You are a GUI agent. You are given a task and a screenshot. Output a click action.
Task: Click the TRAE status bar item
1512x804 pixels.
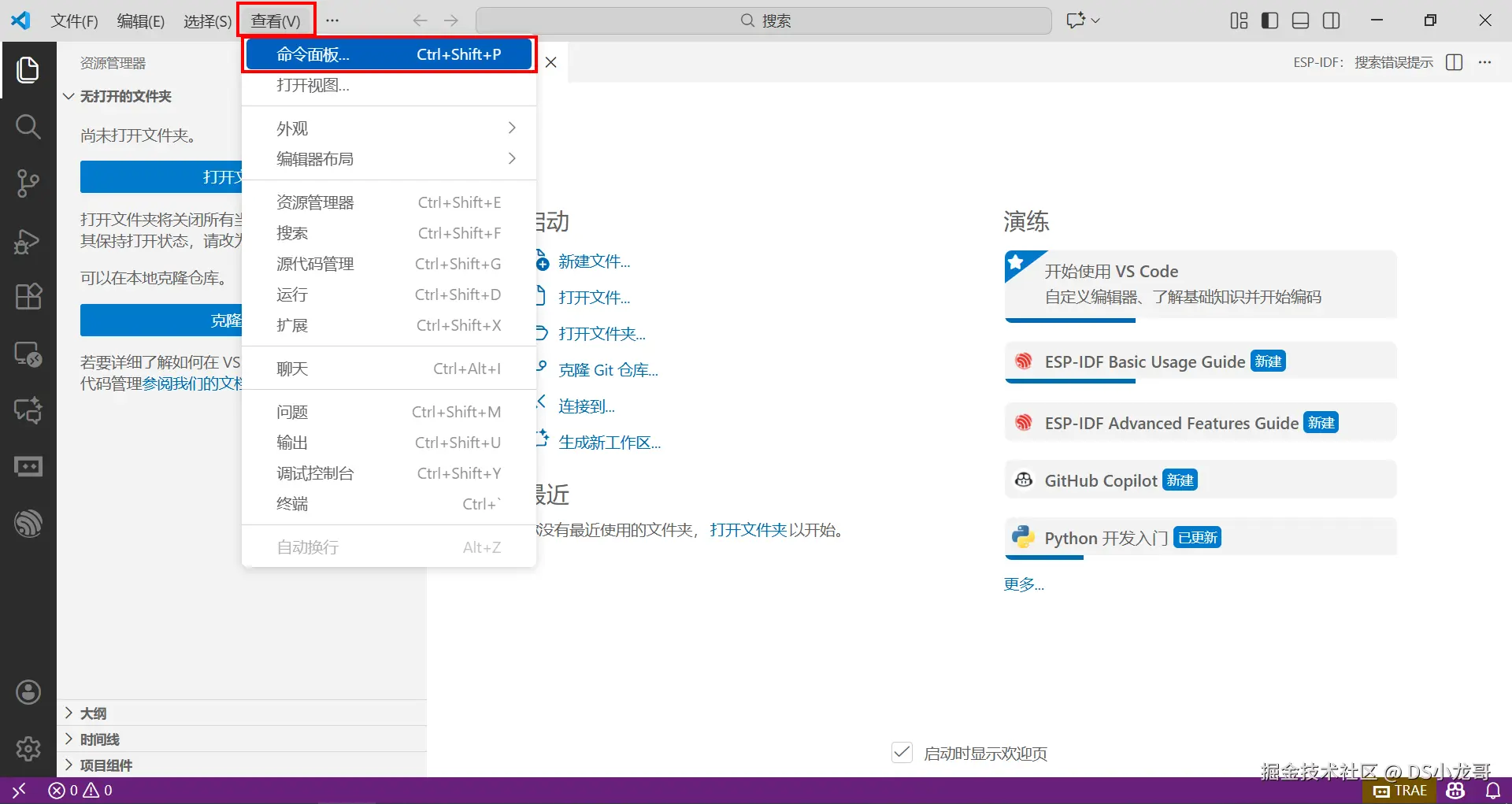1400,790
